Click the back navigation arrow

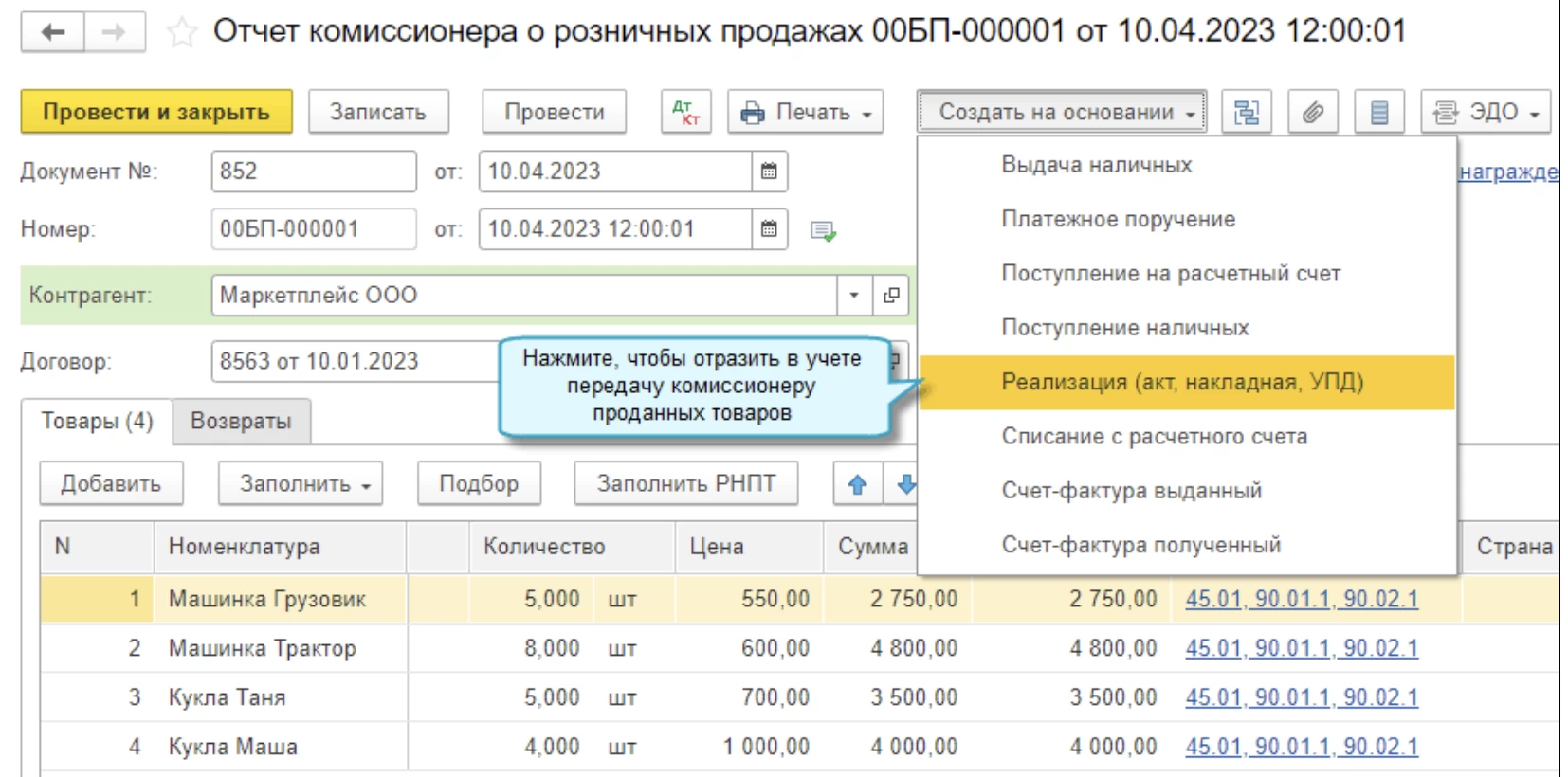point(53,32)
